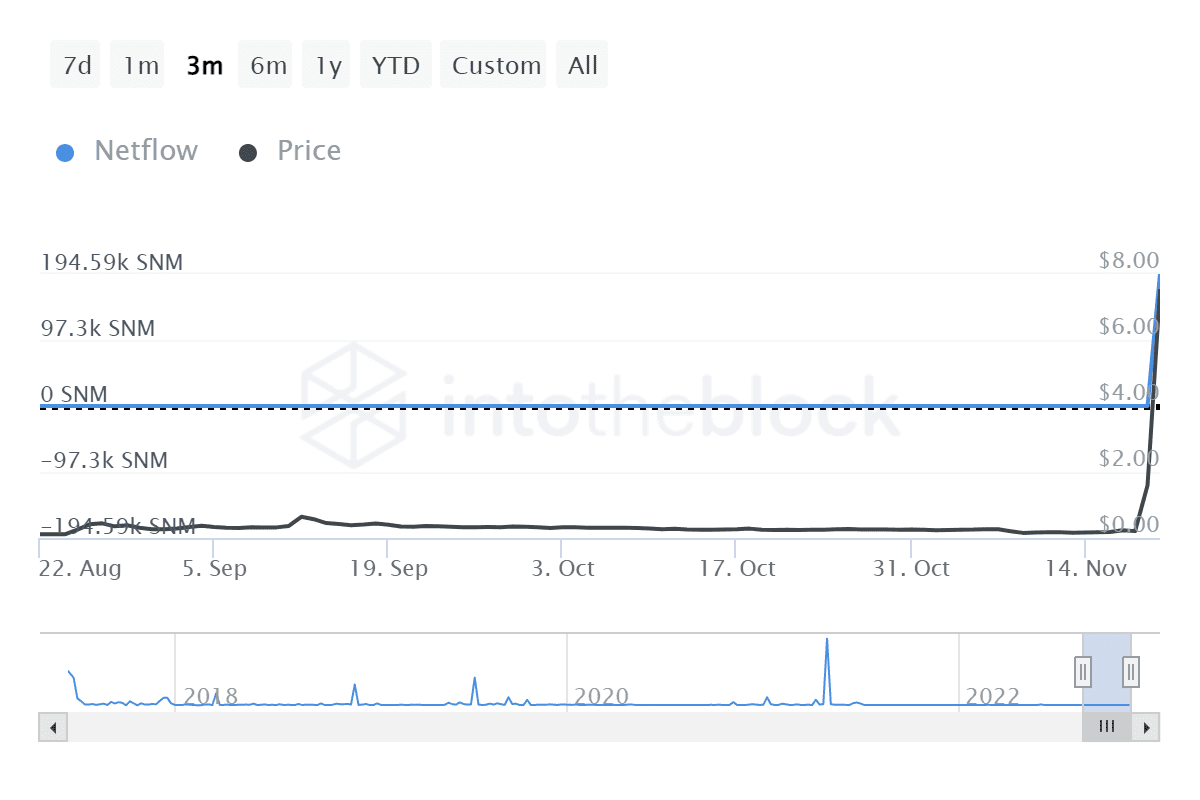
Task: Click the blue Netflow legend dot
Action: (65, 151)
